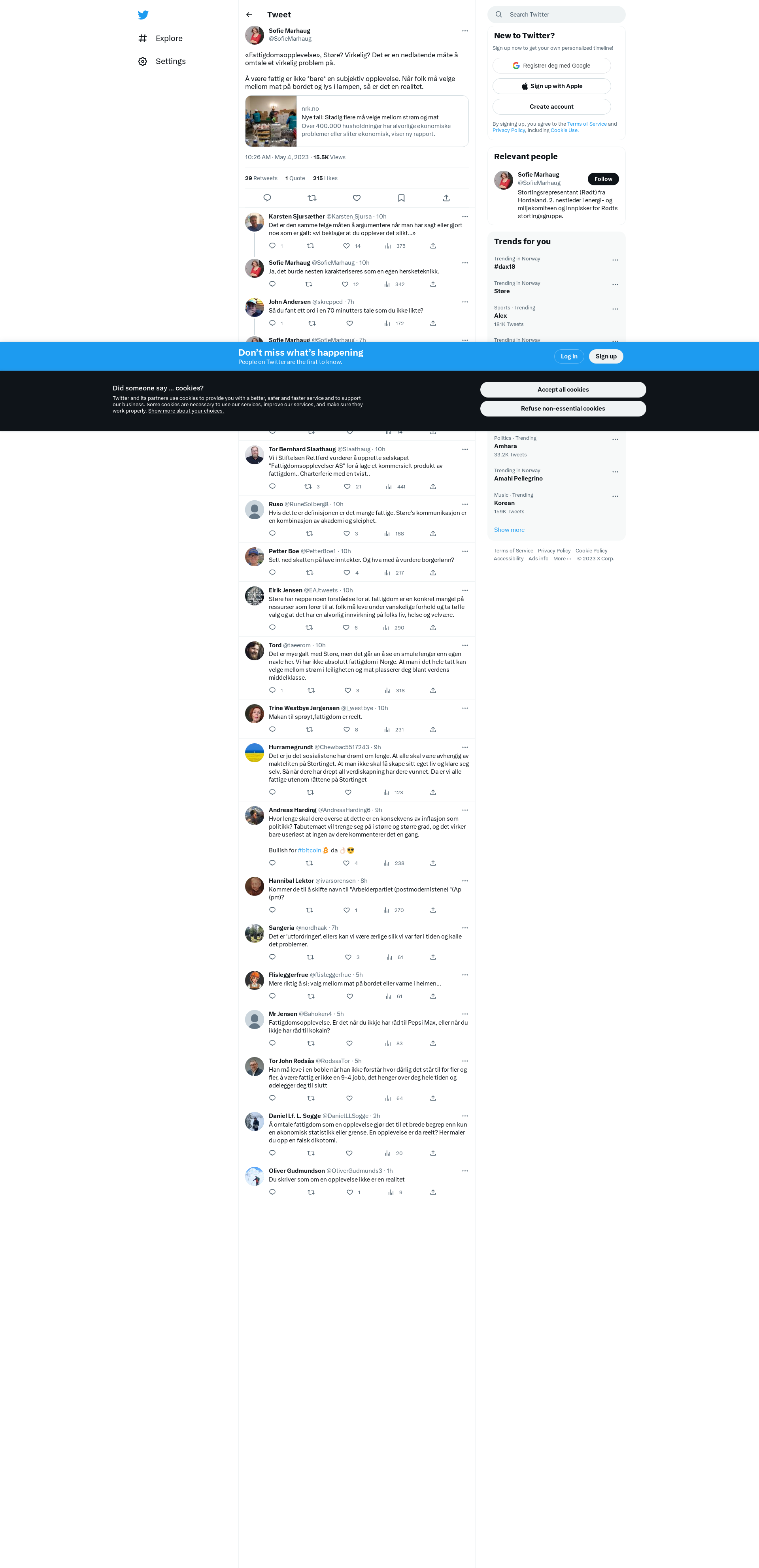Viewport: 759px width, 1568px height.
Task: Open more options on the main tweet
Action: (465, 30)
